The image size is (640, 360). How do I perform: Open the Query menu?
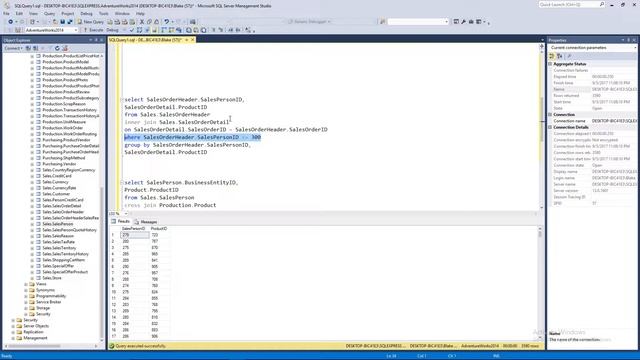49,13
